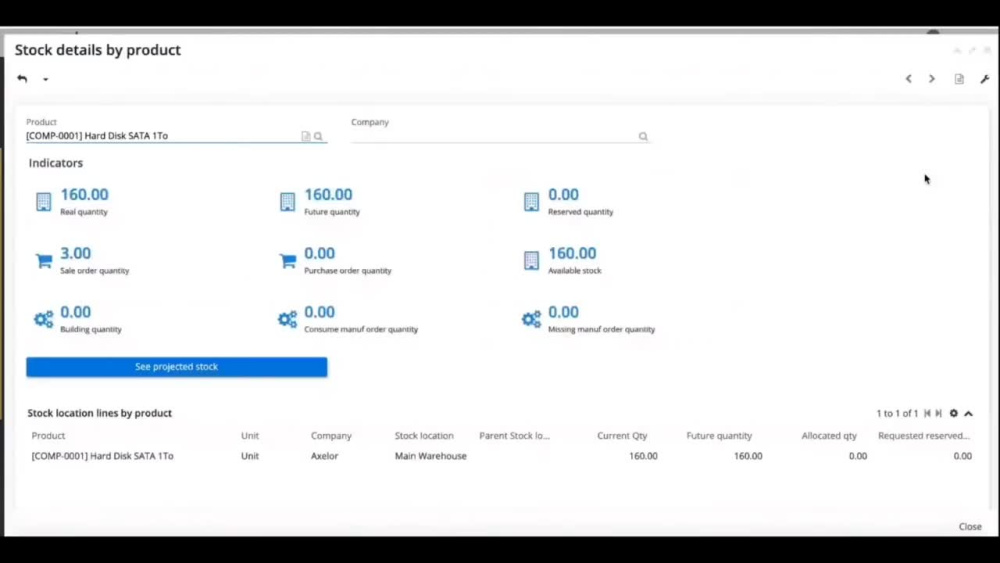Open the document icon in top toolbar
The image size is (1000, 563).
pos(959,79)
